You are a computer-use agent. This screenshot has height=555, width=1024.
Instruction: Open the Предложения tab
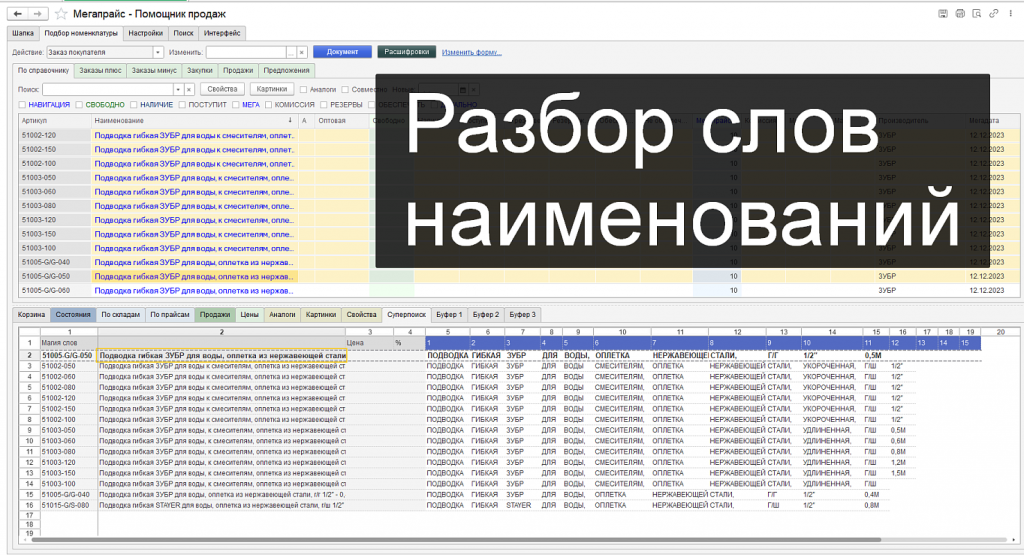[286, 71]
